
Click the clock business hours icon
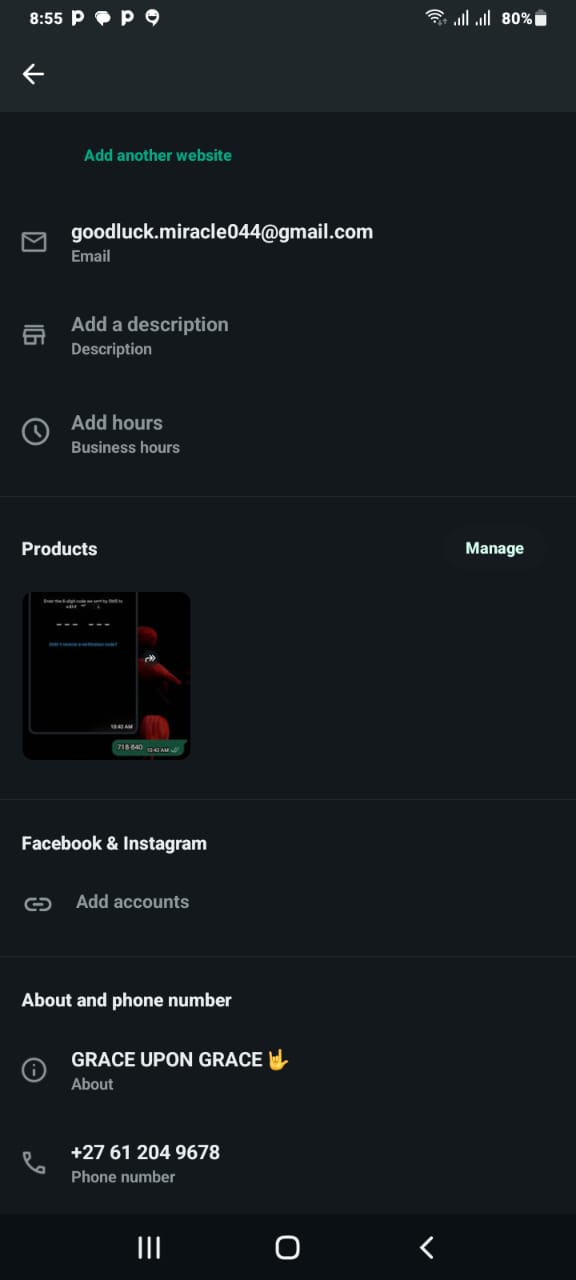pos(35,432)
